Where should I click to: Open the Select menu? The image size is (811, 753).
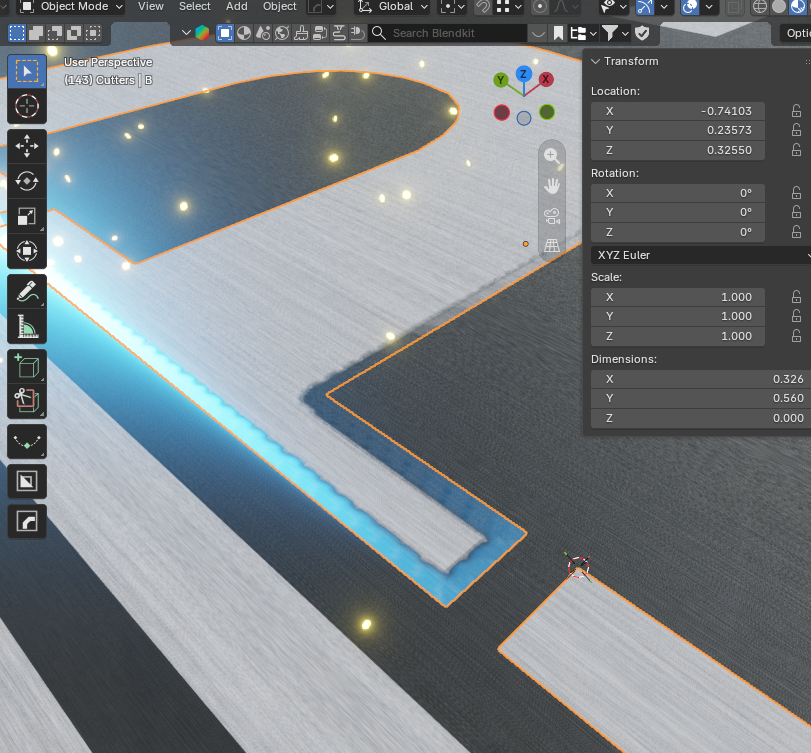(194, 7)
